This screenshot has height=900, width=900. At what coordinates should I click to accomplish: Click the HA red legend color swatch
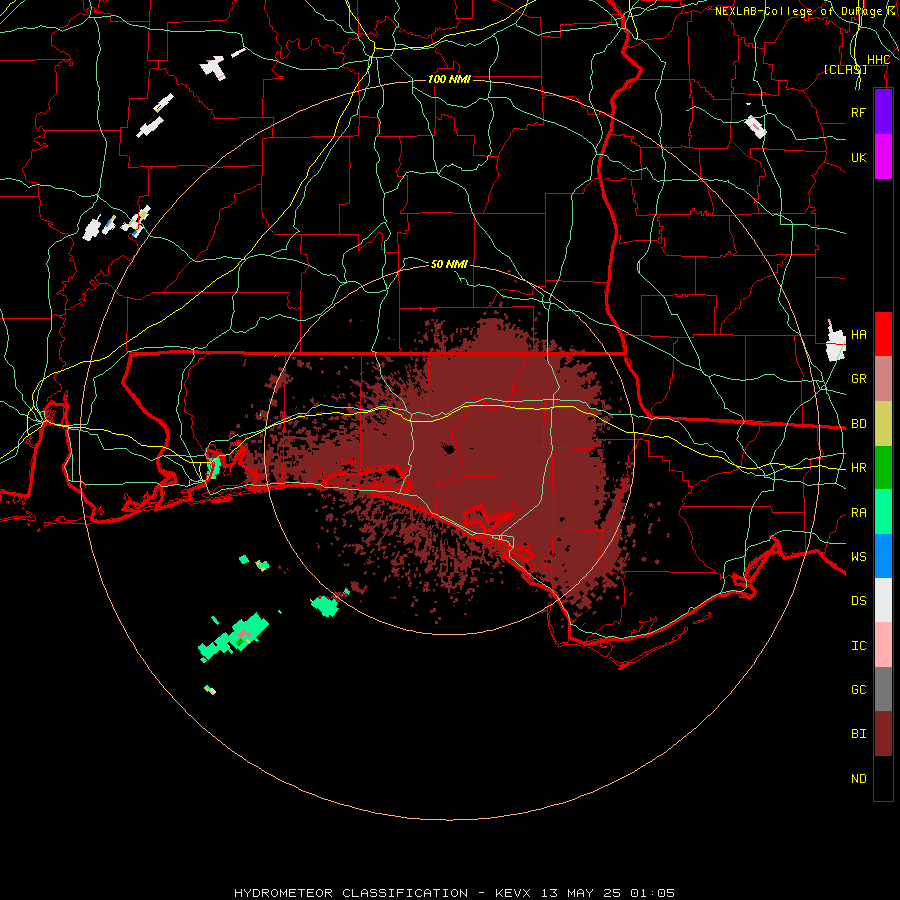[883, 334]
